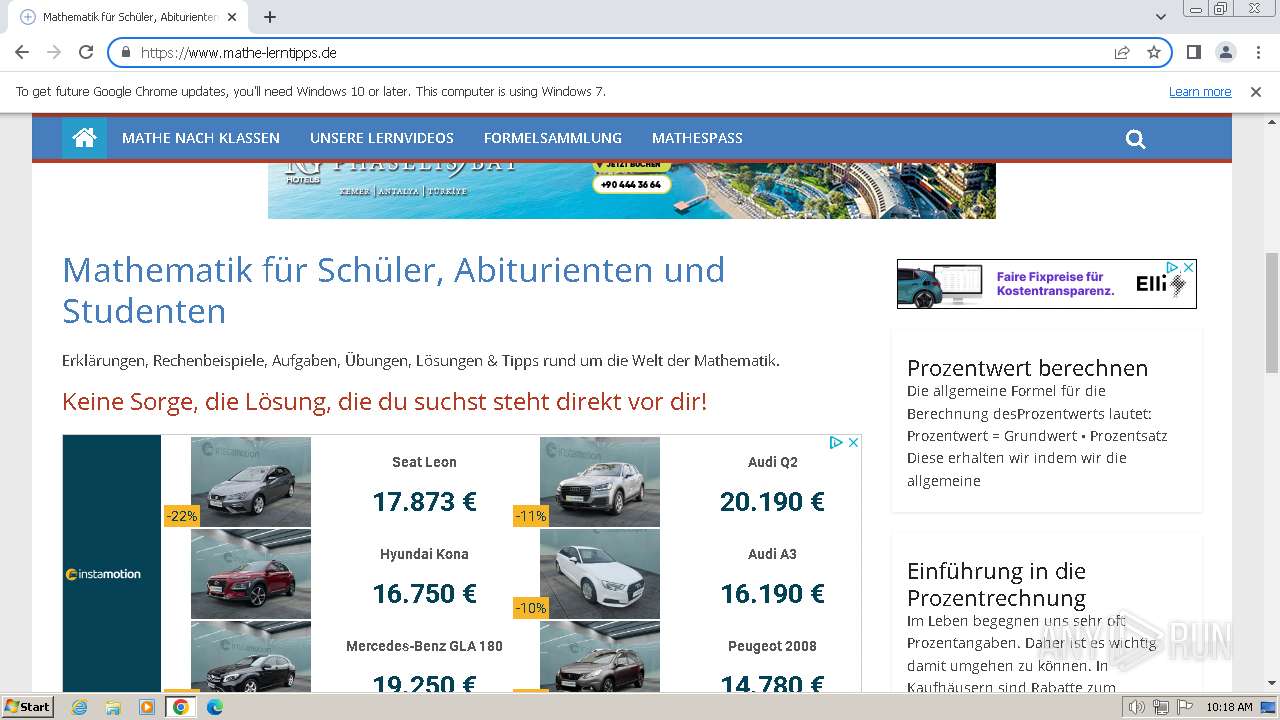Open the Prozentwert berechnen article

point(1027,368)
